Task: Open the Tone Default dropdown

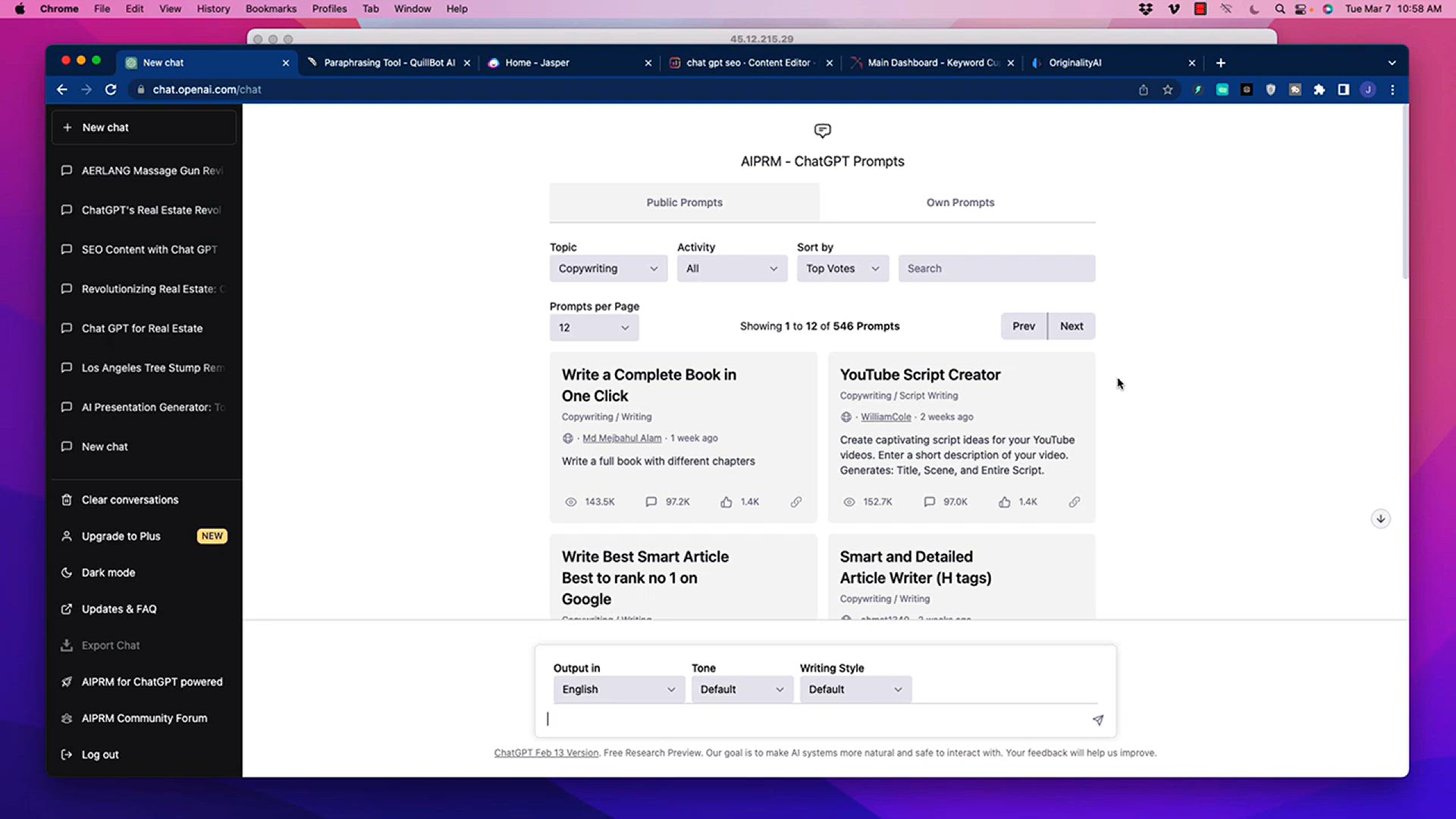Action: click(741, 689)
